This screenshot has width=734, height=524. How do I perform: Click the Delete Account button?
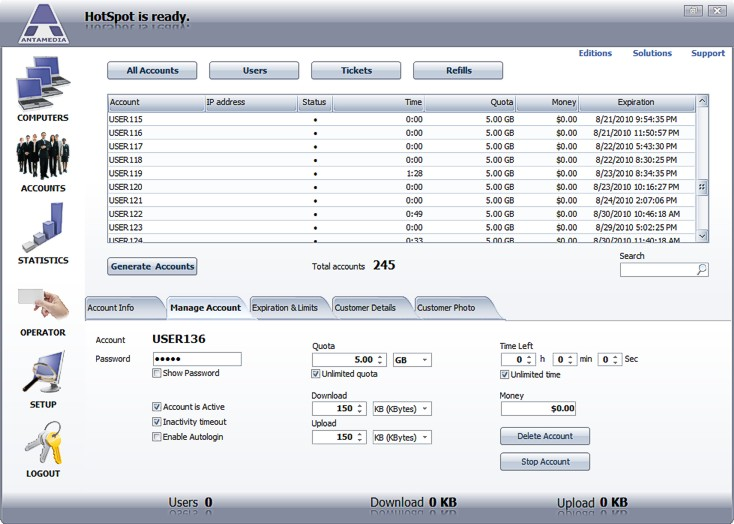544,436
